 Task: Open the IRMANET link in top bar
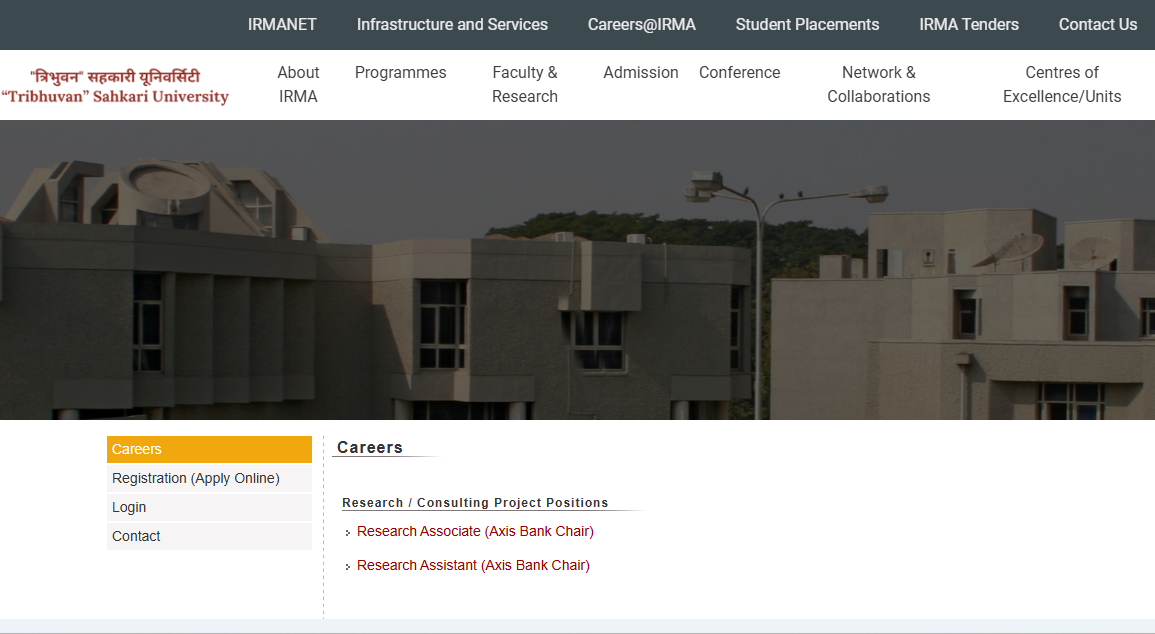(282, 25)
